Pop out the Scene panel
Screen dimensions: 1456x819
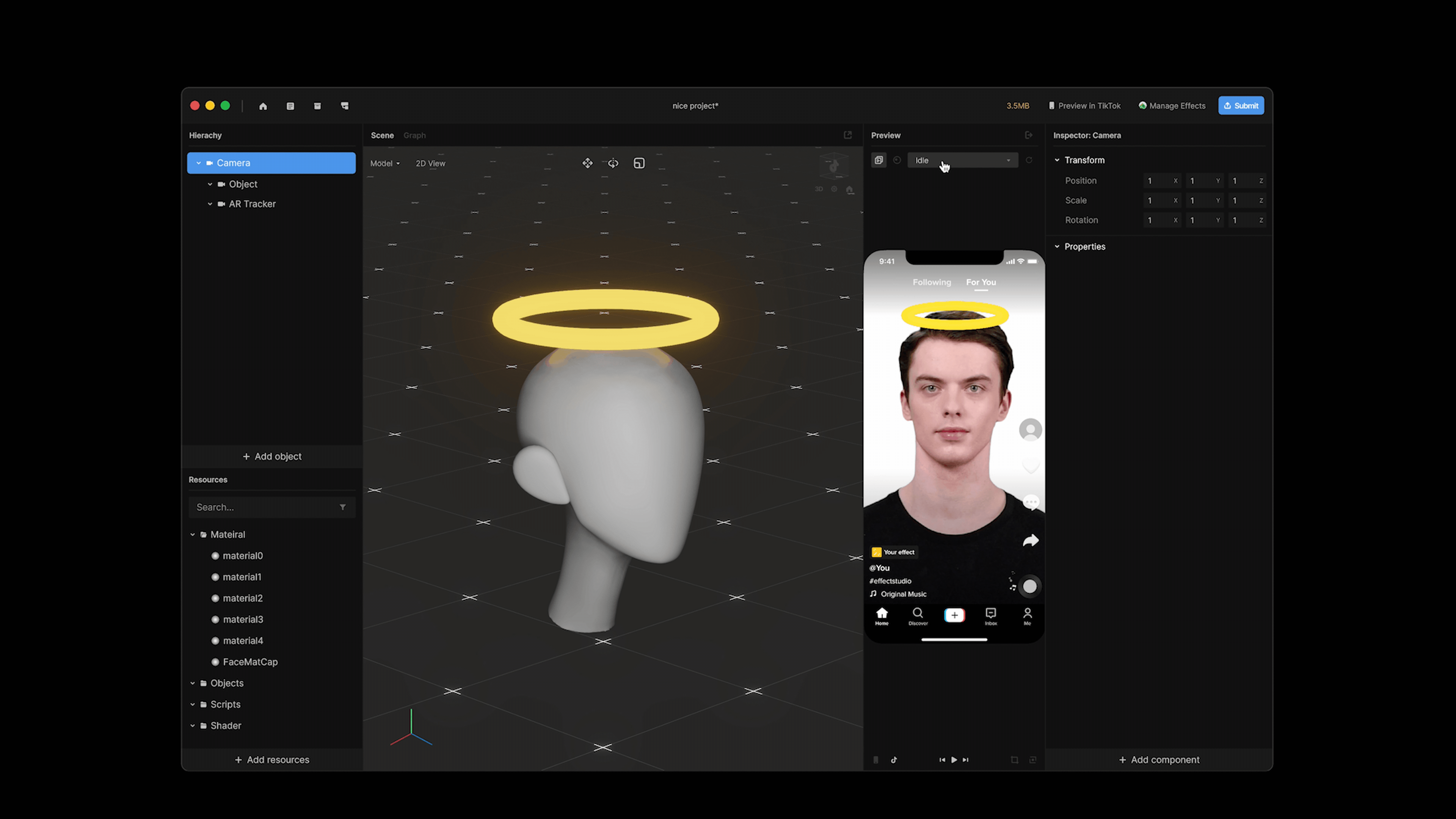(x=847, y=135)
